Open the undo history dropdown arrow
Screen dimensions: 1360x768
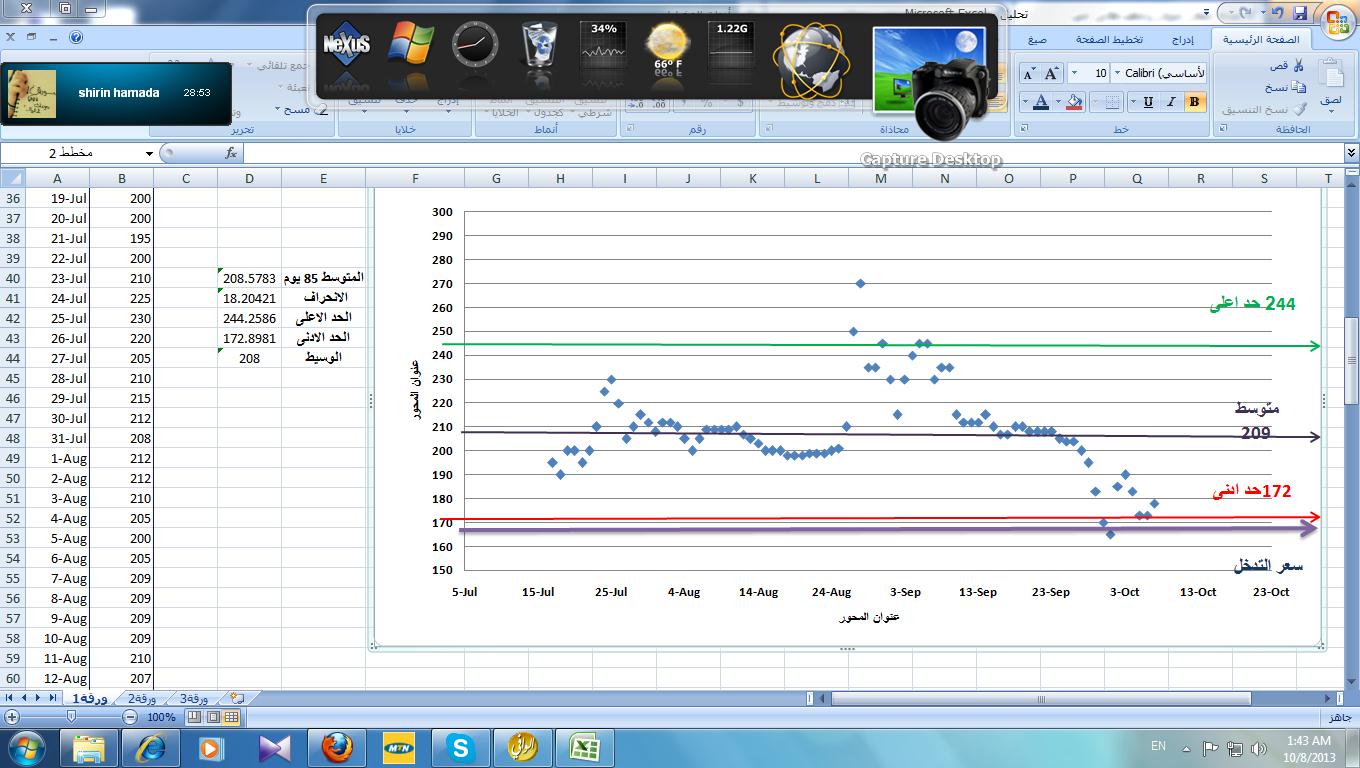(1263, 13)
